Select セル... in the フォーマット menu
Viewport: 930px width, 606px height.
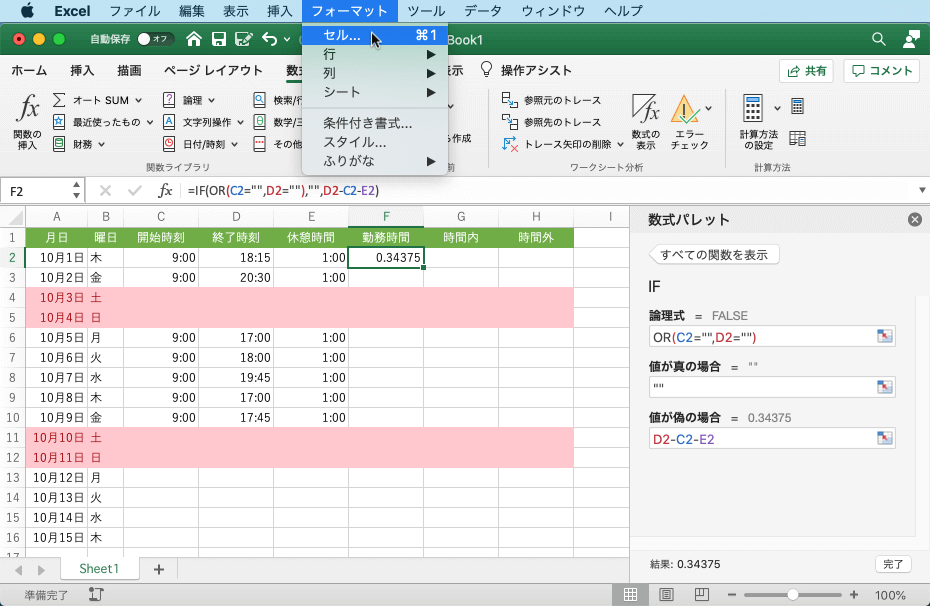[375, 35]
